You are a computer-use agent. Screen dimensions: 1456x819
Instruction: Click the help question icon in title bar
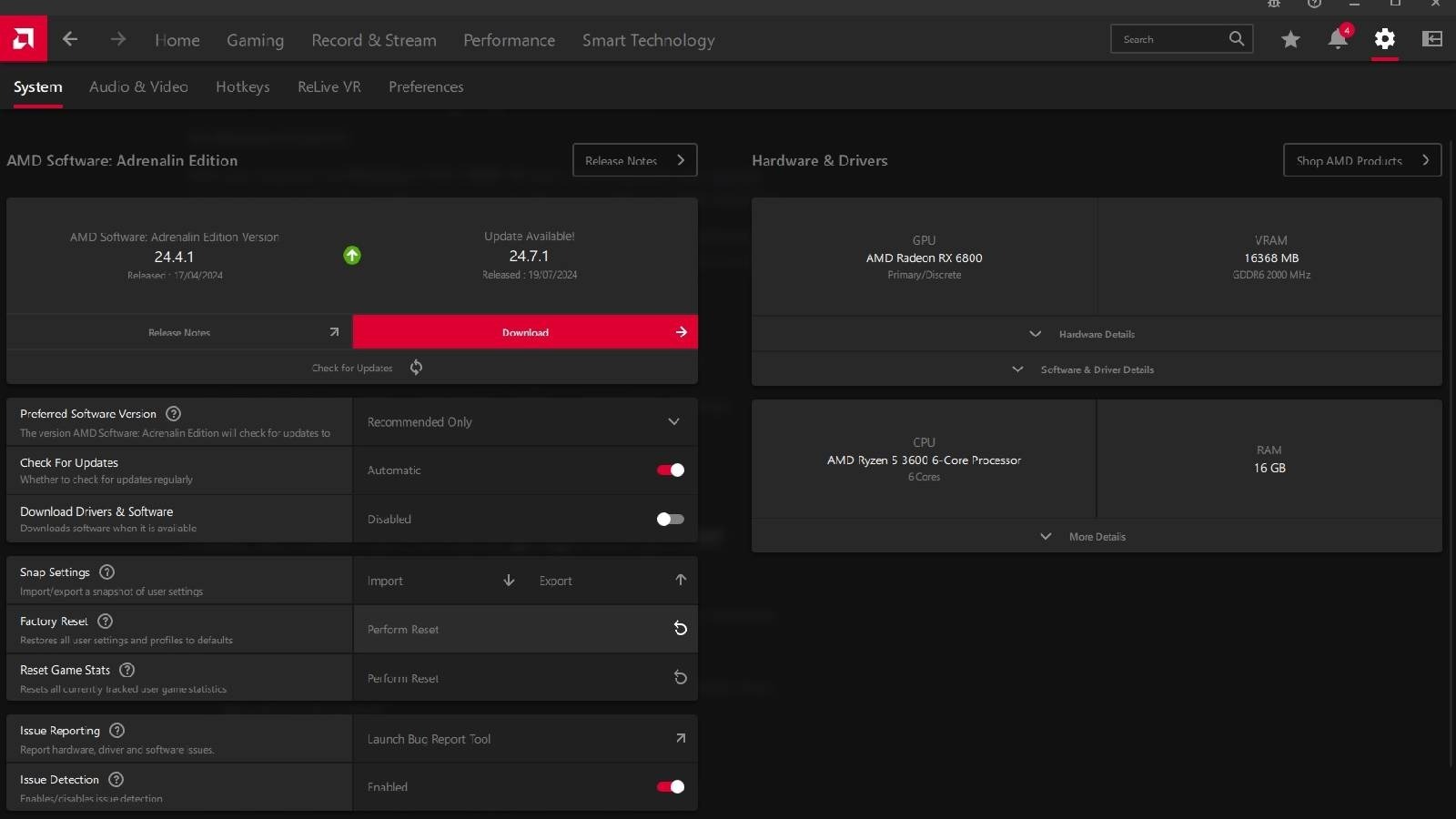(1314, 4)
